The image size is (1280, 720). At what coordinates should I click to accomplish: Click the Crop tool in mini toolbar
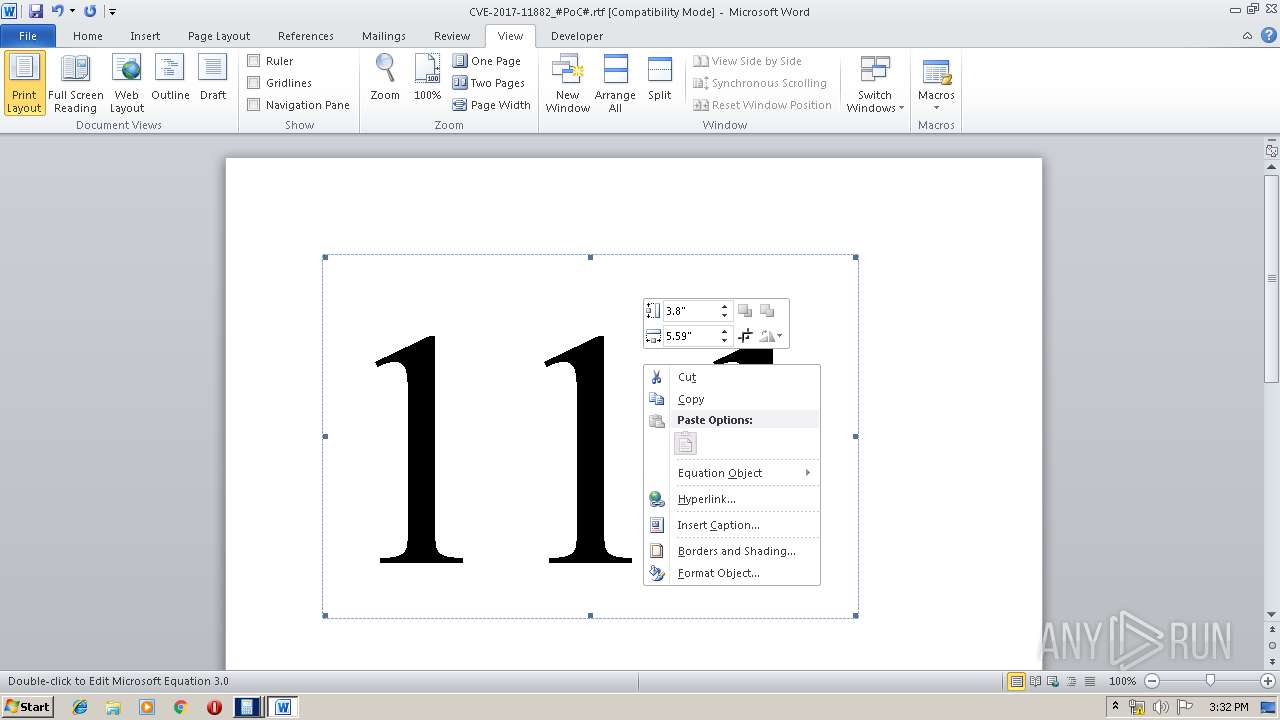[x=745, y=336]
